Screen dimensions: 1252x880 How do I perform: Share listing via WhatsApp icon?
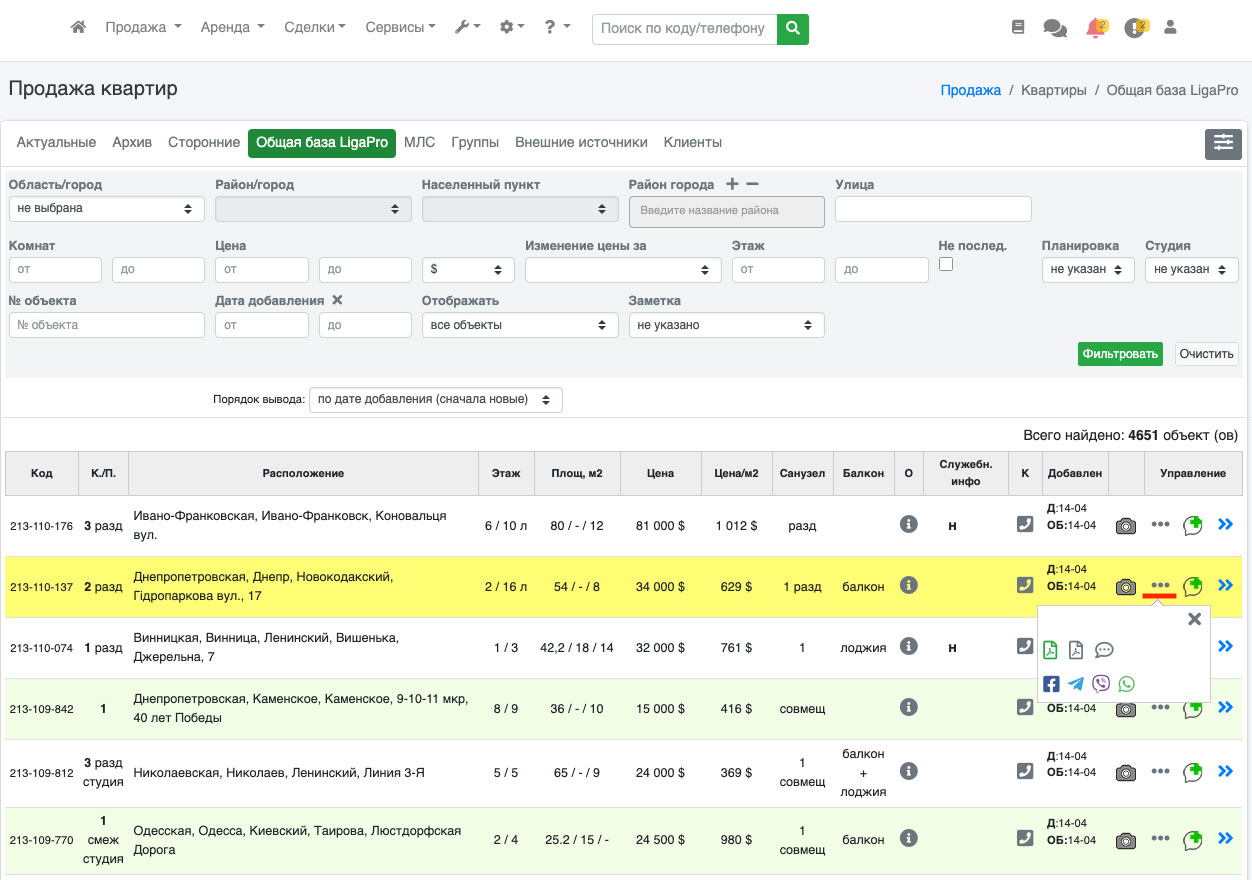coord(1127,684)
